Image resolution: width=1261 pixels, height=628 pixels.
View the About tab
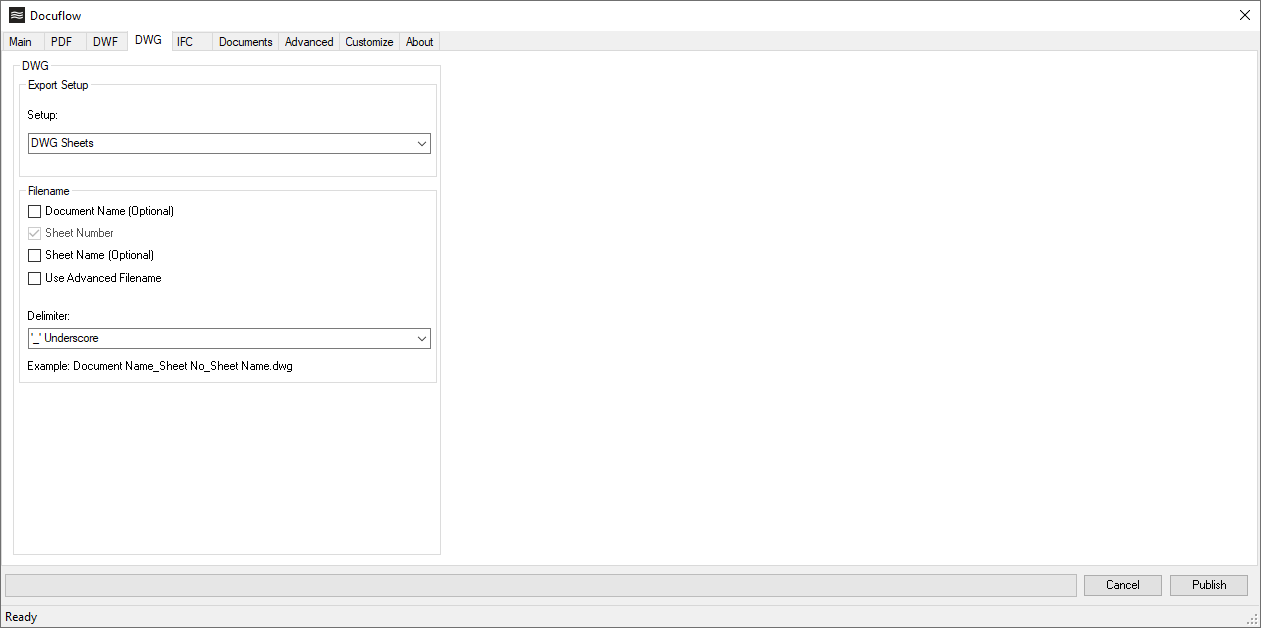pyautogui.click(x=419, y=41)
